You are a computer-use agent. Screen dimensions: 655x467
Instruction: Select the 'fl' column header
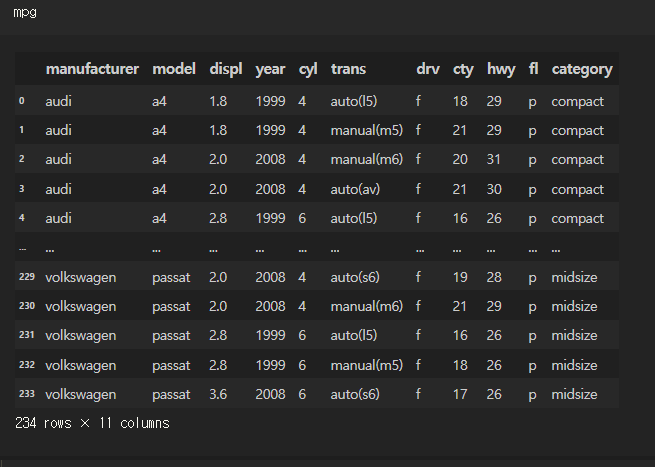coord(533,69)
